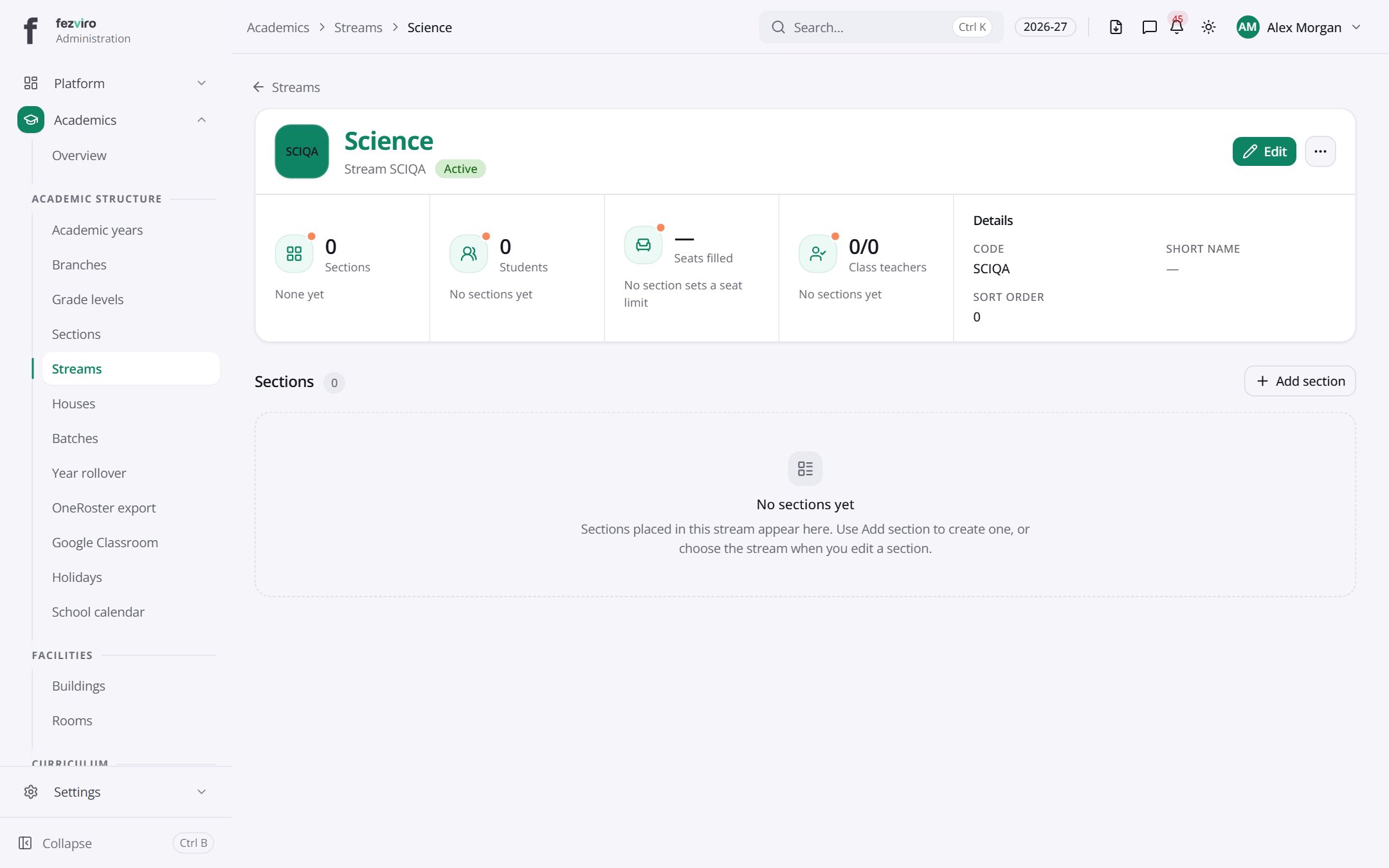Open notifications bell with 45 badge
Screen dimensions: 1389x868
pyautogui.click(x=1177, y=27)
